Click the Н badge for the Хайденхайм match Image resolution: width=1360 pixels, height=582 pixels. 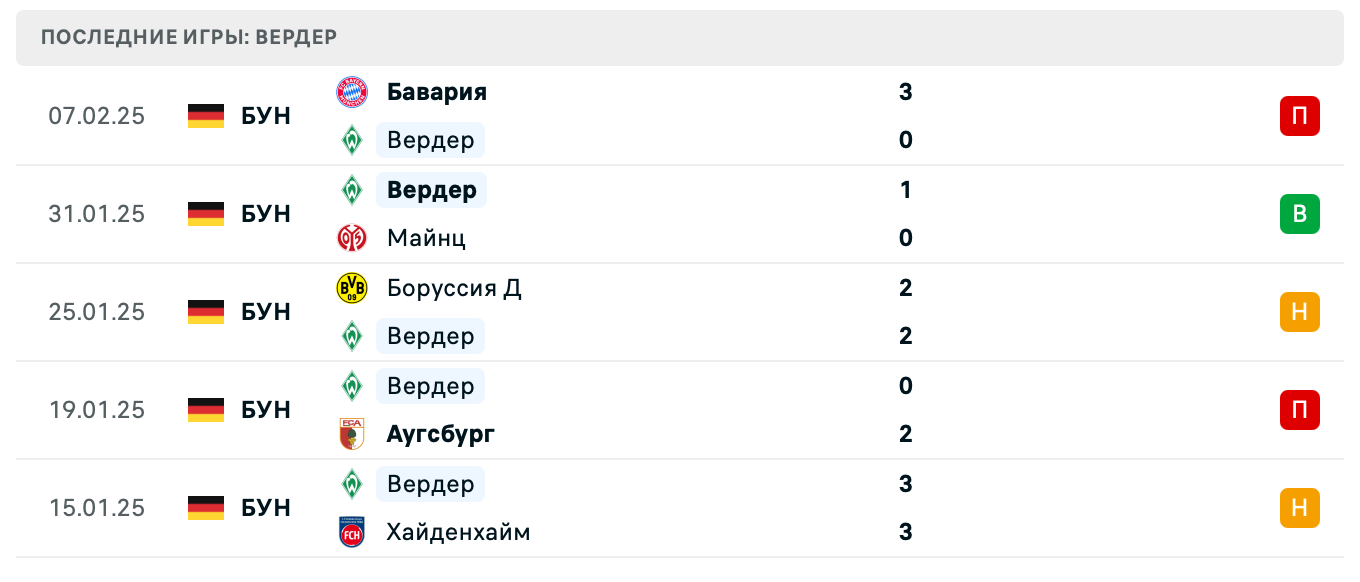click(x=1299, y=508)
